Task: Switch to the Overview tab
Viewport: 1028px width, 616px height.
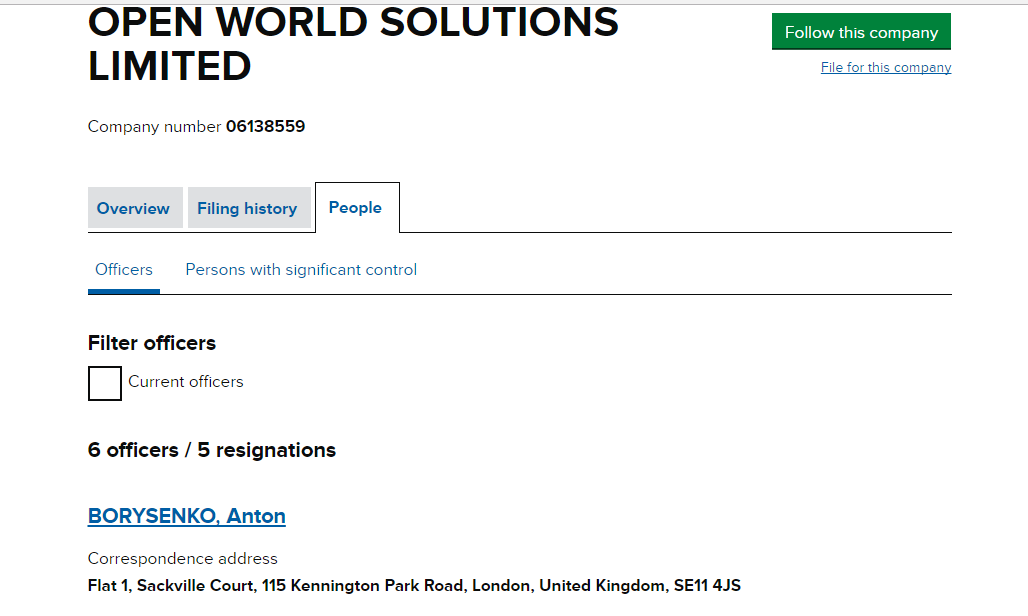Action: [133, 208]
